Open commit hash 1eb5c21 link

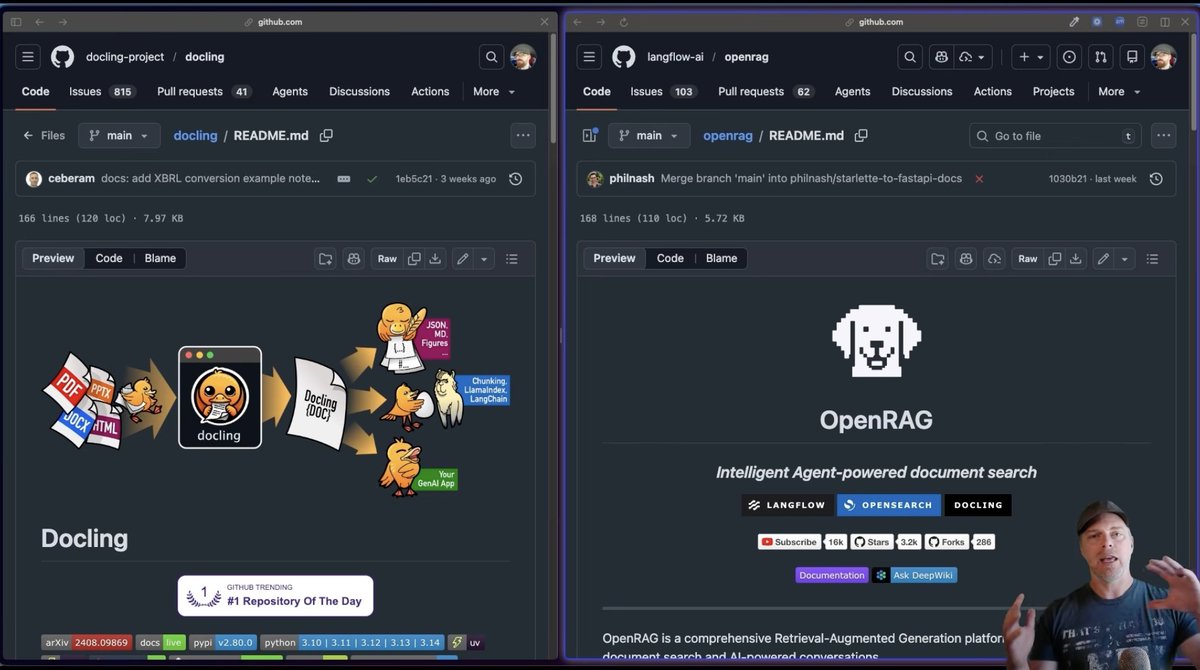(x=413, y=179)
